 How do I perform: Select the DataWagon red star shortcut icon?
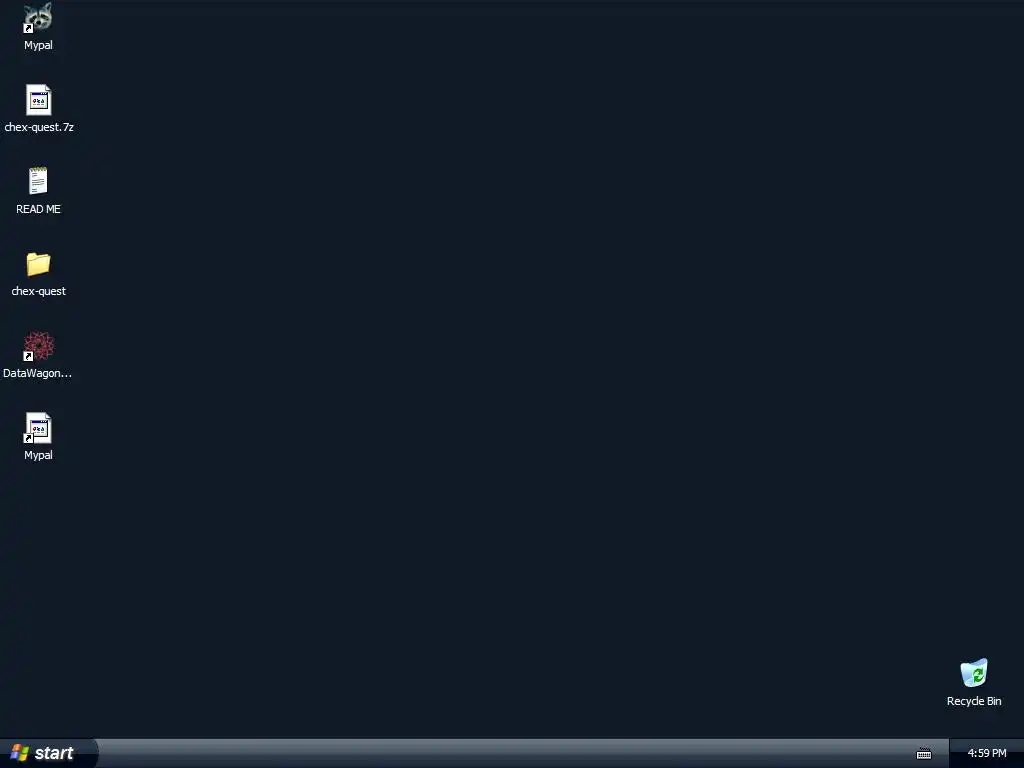click(x=38, y=346)
